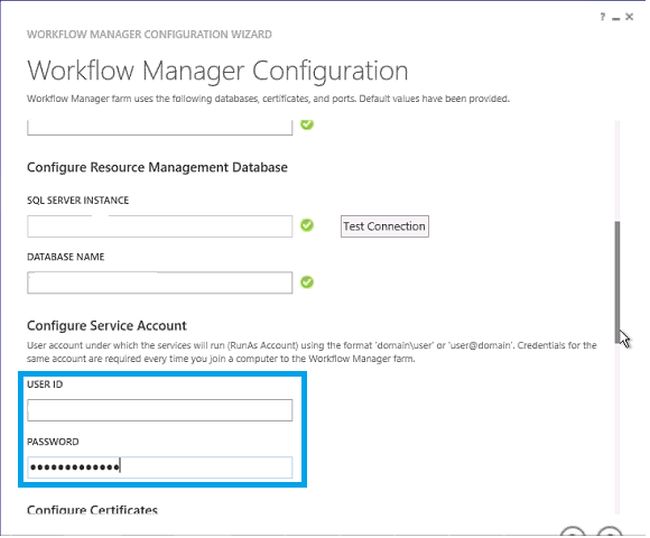Click the Test Connection button

[x=384, y=226]
